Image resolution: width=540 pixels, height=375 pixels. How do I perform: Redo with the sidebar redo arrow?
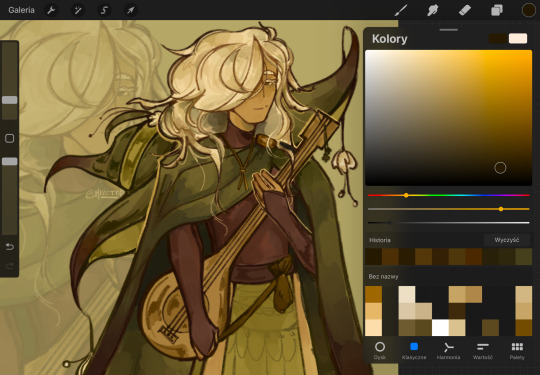click(x=10, y=265)
